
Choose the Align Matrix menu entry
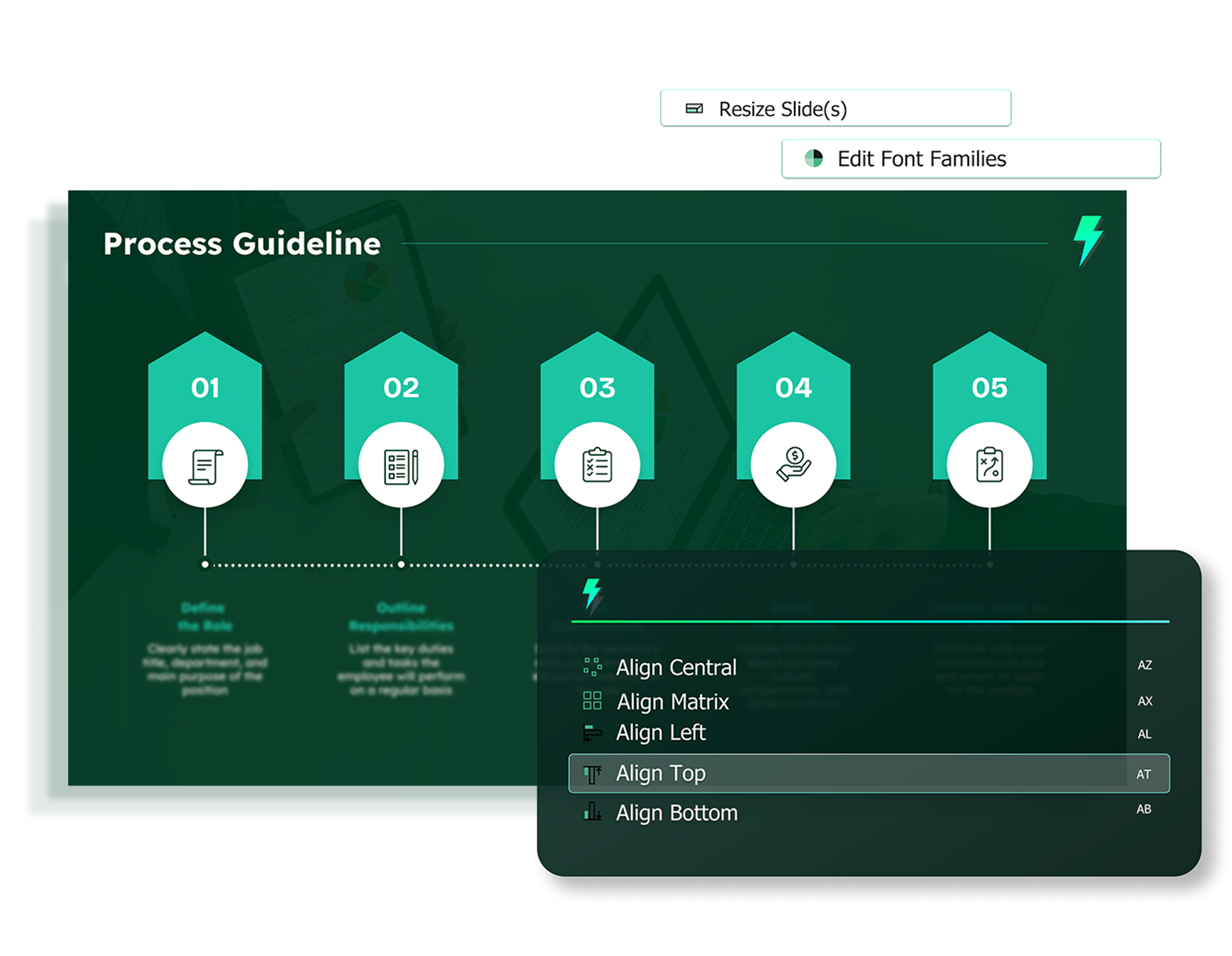tap(673, 702)
